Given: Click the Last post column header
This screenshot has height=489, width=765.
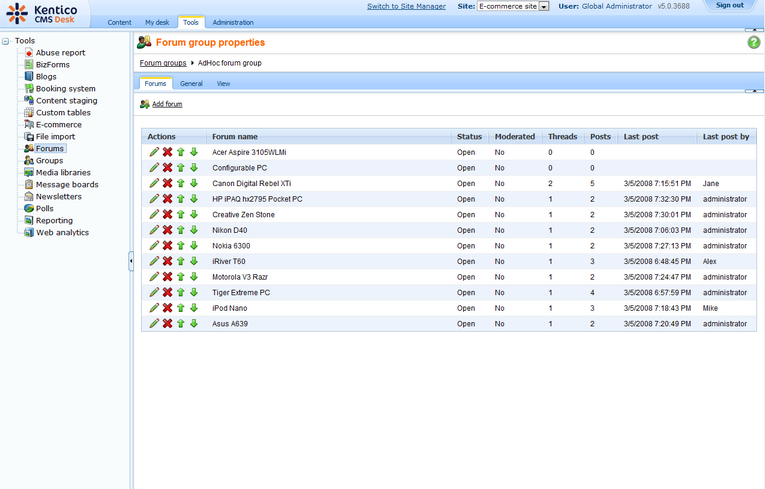Looking at the screenshot, I should 641,137.
